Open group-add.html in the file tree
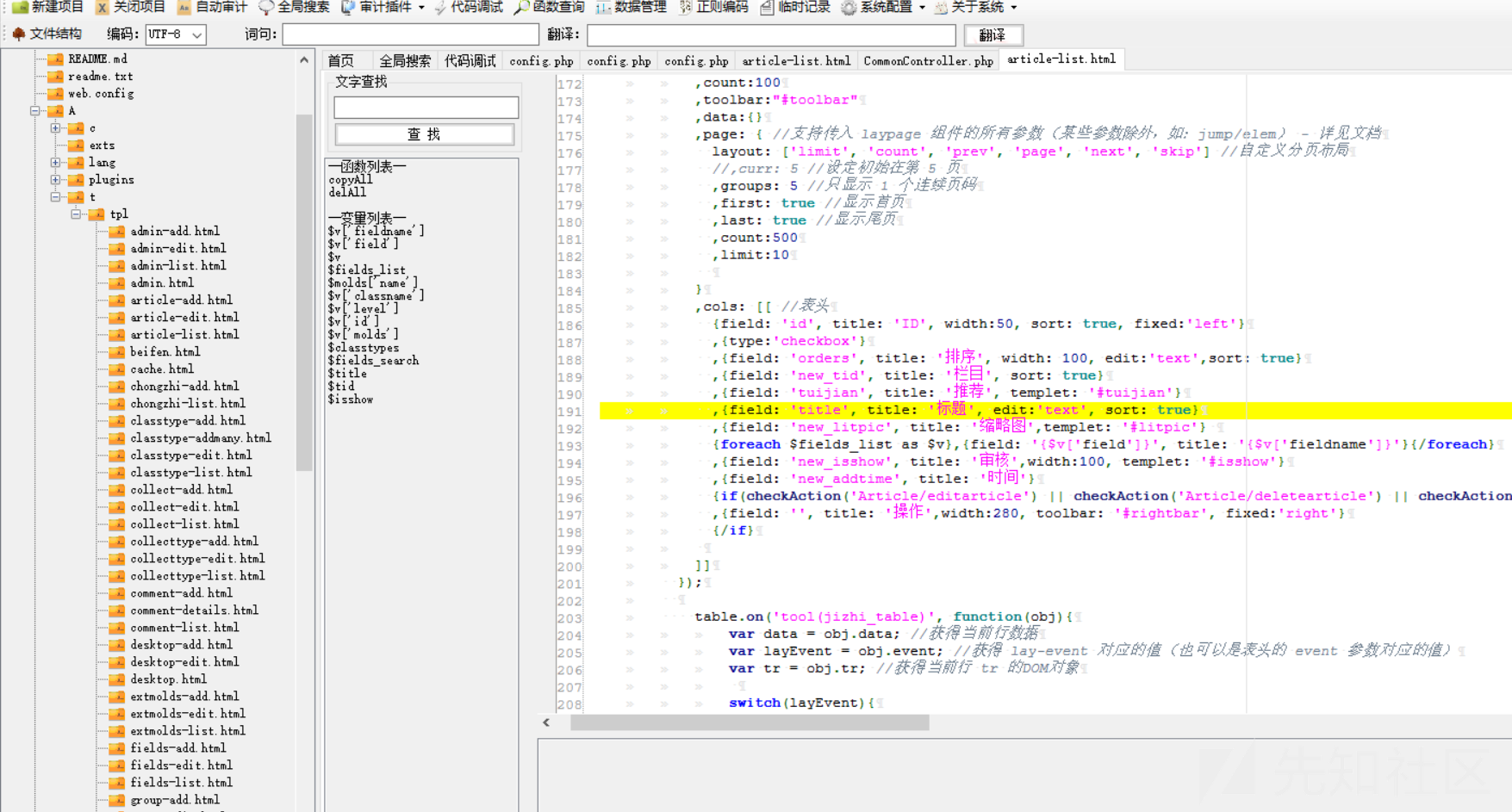 point(175,799)
